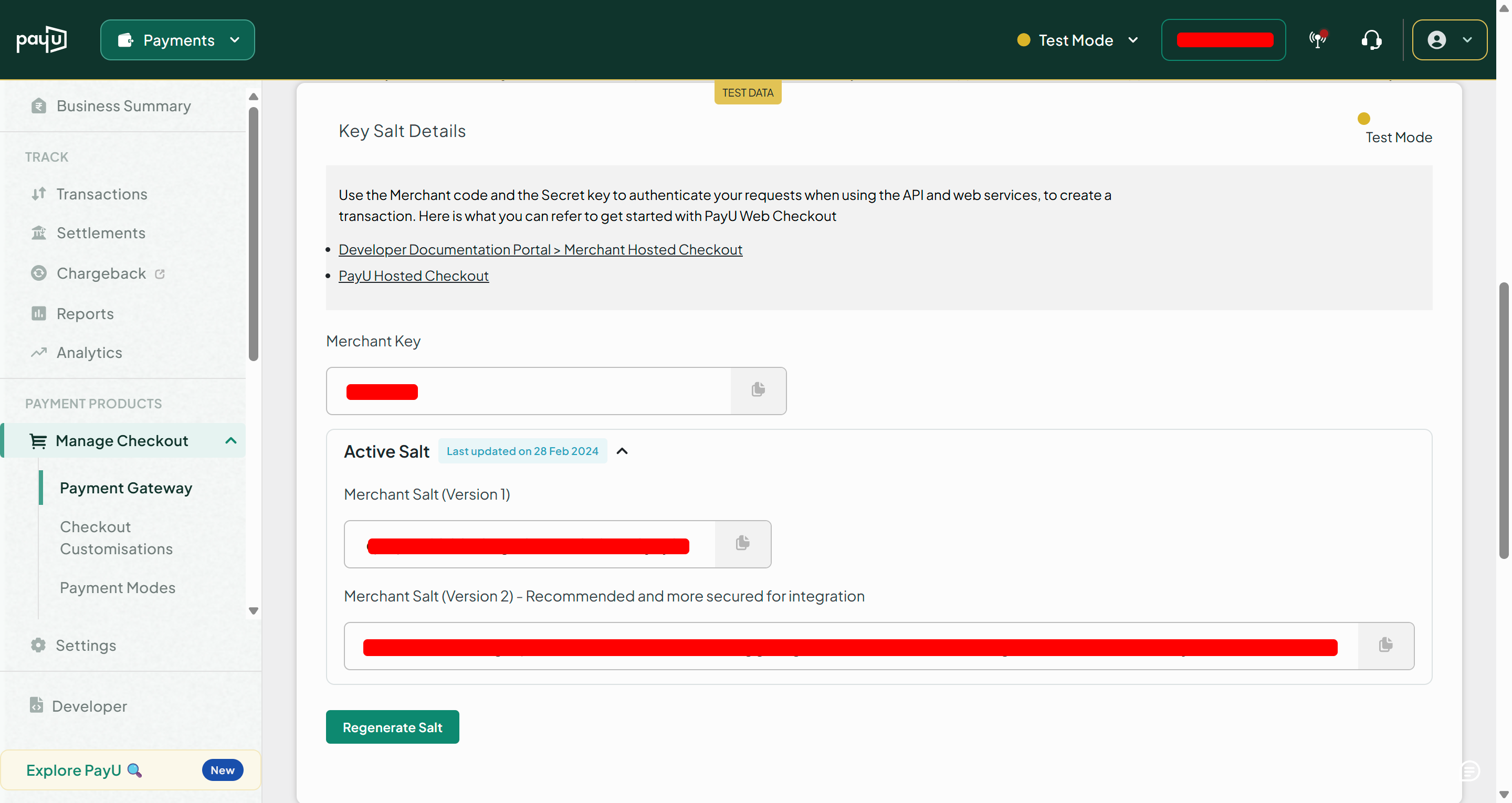1512x803 pixels.
Task: Click the redacted merchant name button
Action: pos(1223,40)
